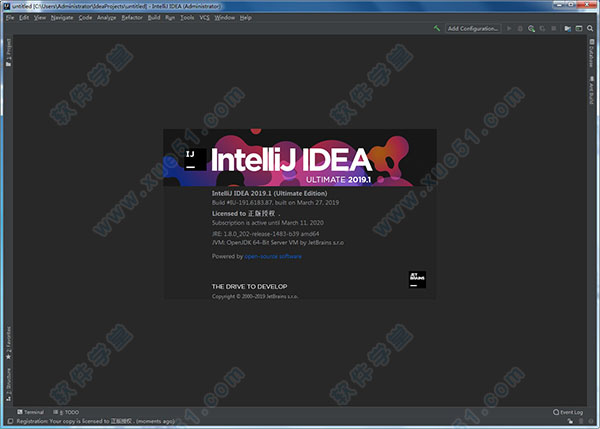The image size is (600, 429).
Task: Click the 'JVM: OpenJDK 64-Bit Server VM' text line
Action: (278, 243)
